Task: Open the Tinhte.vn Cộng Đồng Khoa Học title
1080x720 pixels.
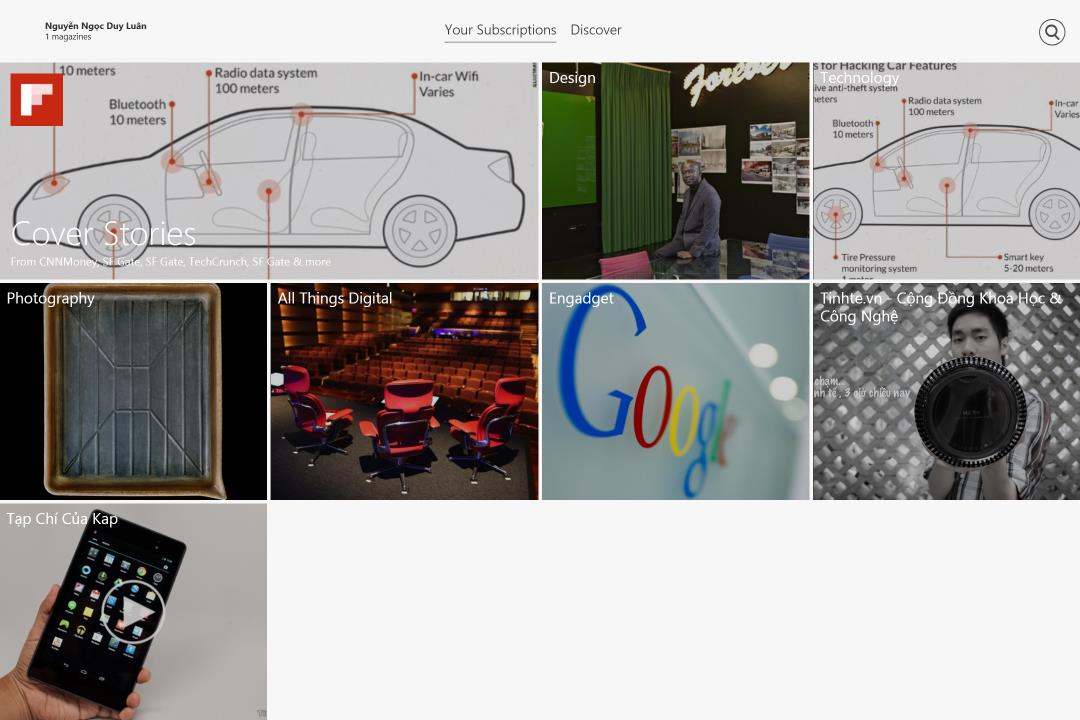Action: (940, 307)
